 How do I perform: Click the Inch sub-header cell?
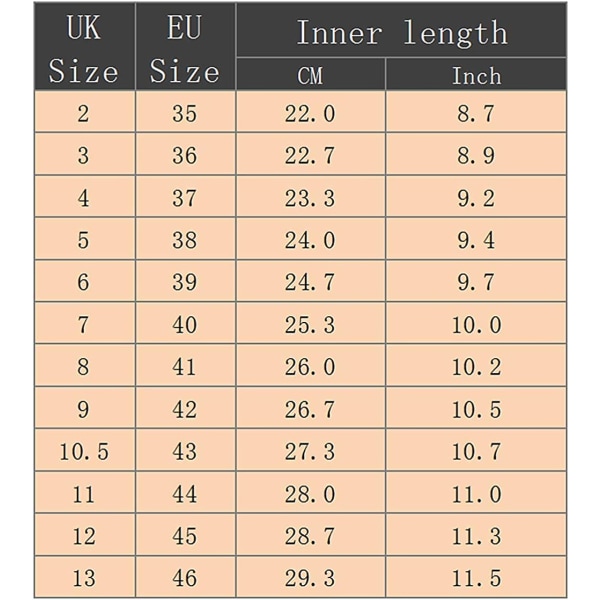coord(476,74)
